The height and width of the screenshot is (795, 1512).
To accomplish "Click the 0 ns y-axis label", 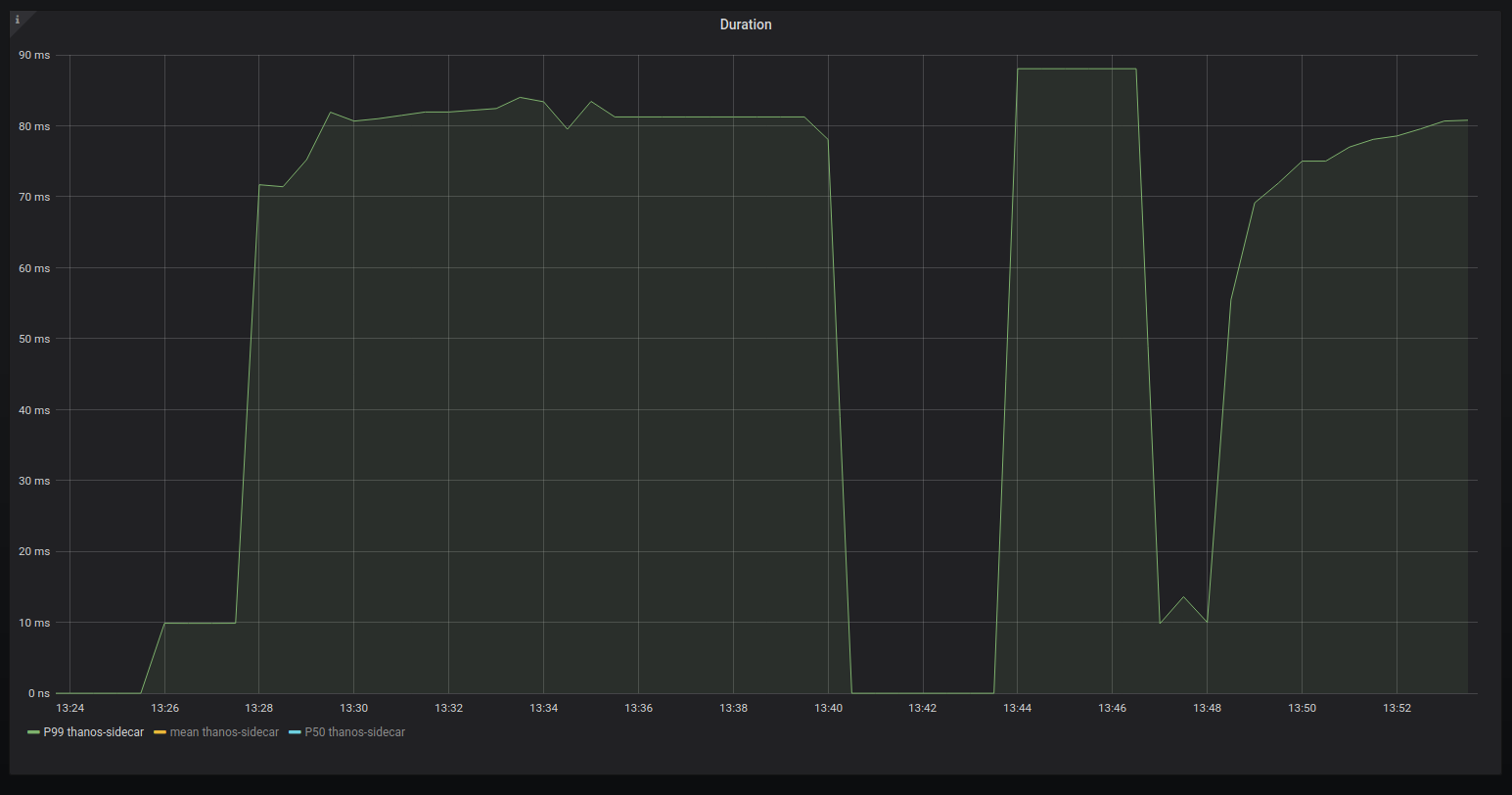I will pos(38,693).
